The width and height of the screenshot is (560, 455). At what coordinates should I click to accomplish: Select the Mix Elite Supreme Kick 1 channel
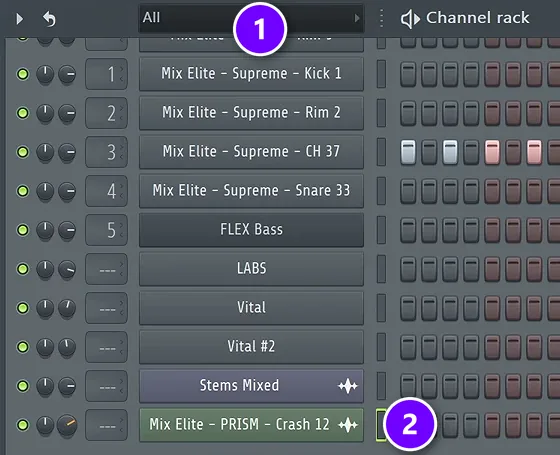(251, 74)
